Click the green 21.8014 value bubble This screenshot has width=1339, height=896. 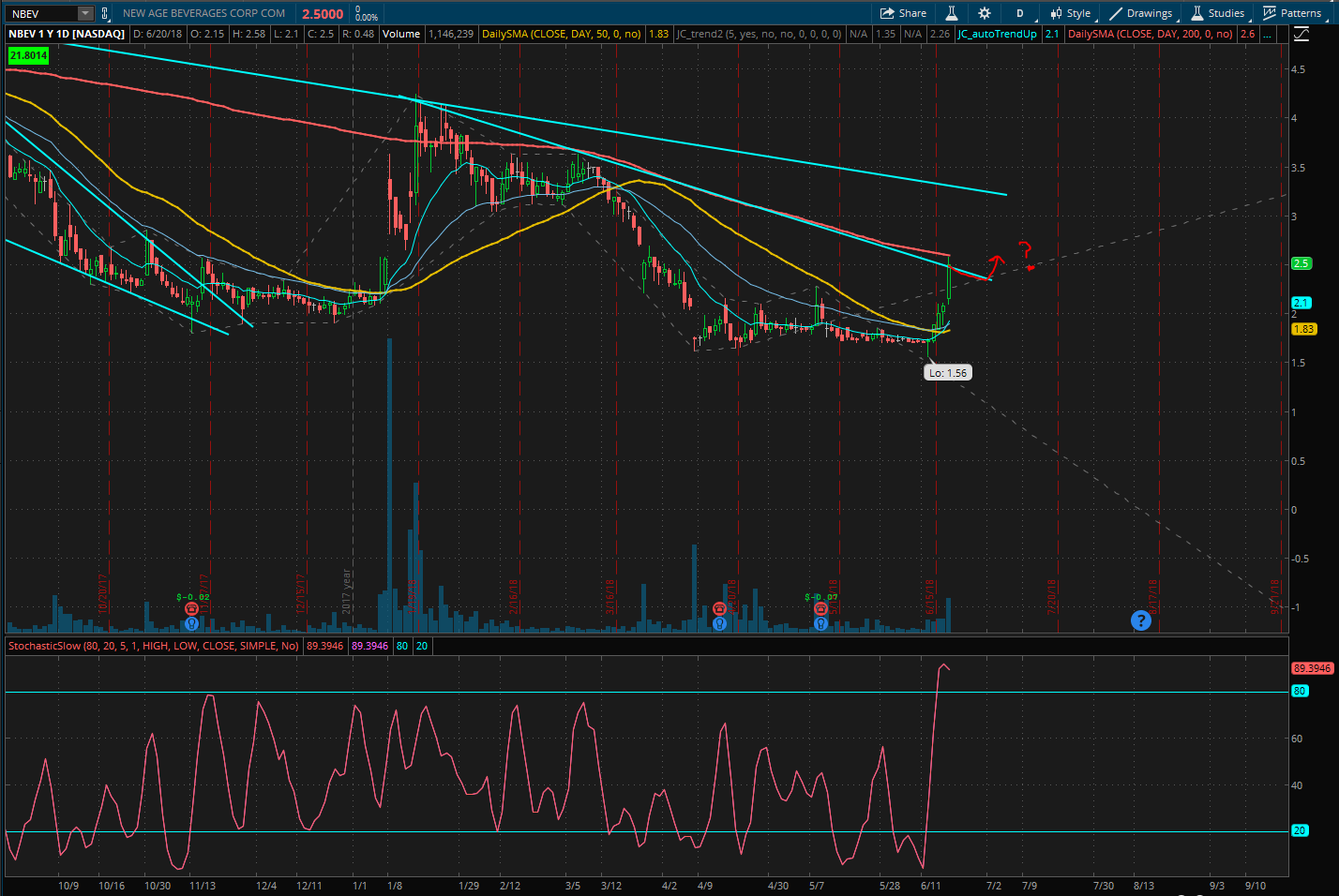pos(28,55)
